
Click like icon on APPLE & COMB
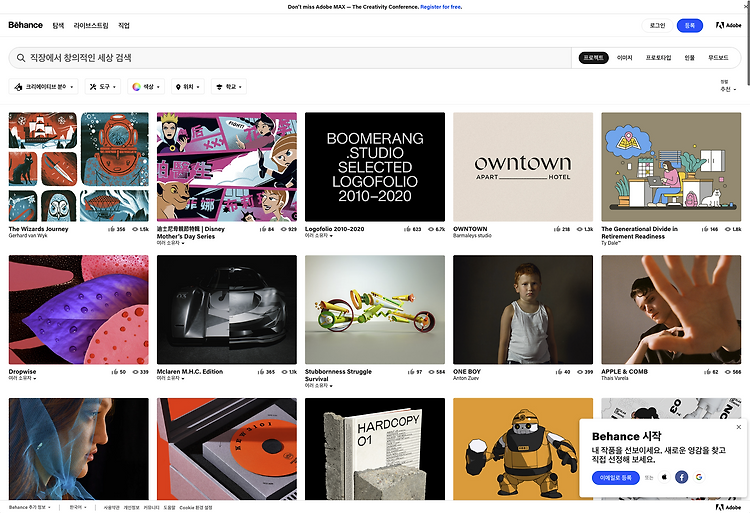(x=707, y=371)
